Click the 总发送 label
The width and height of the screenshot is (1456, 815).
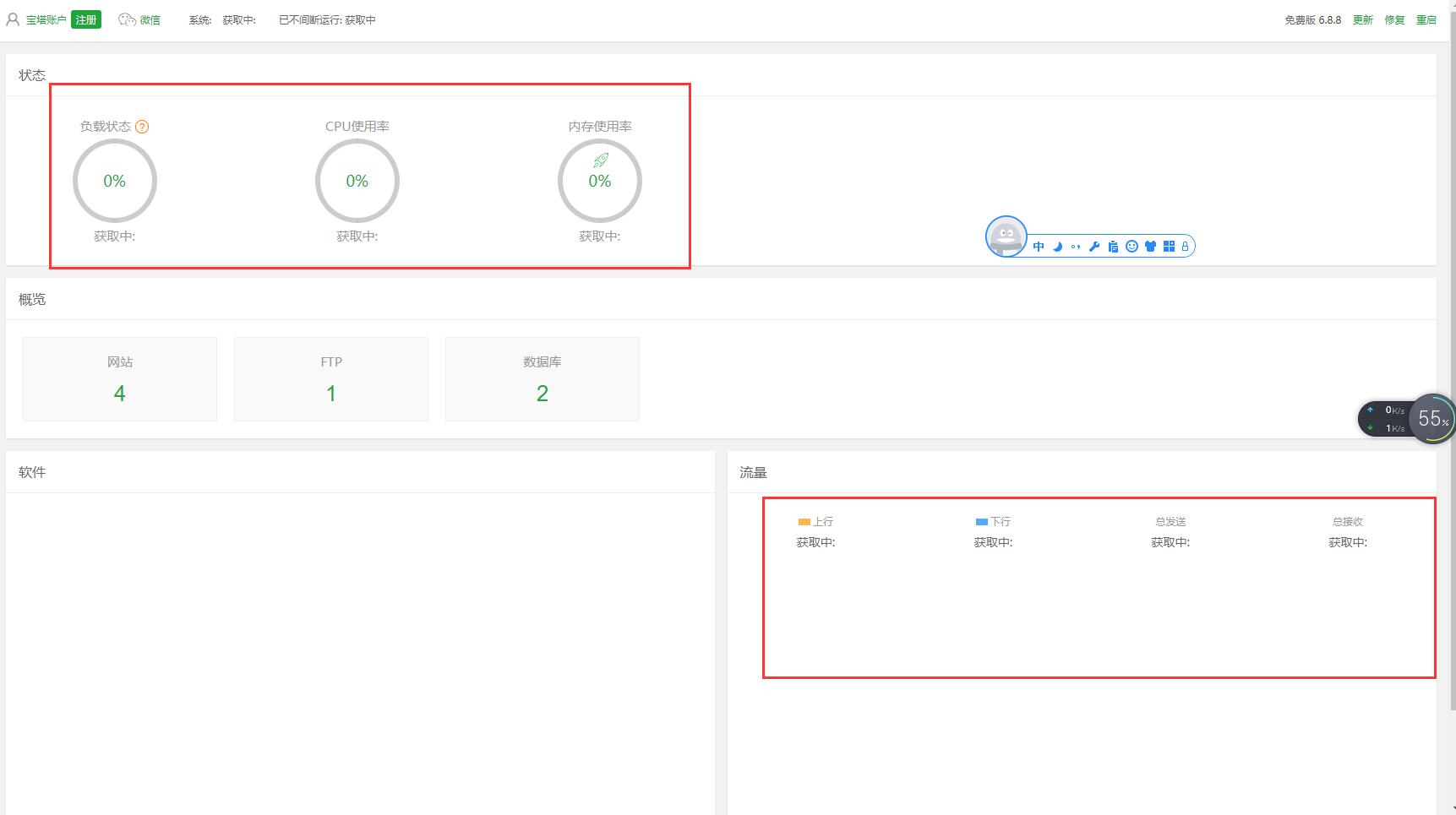pyautogui.click(x=1170, y=522)
